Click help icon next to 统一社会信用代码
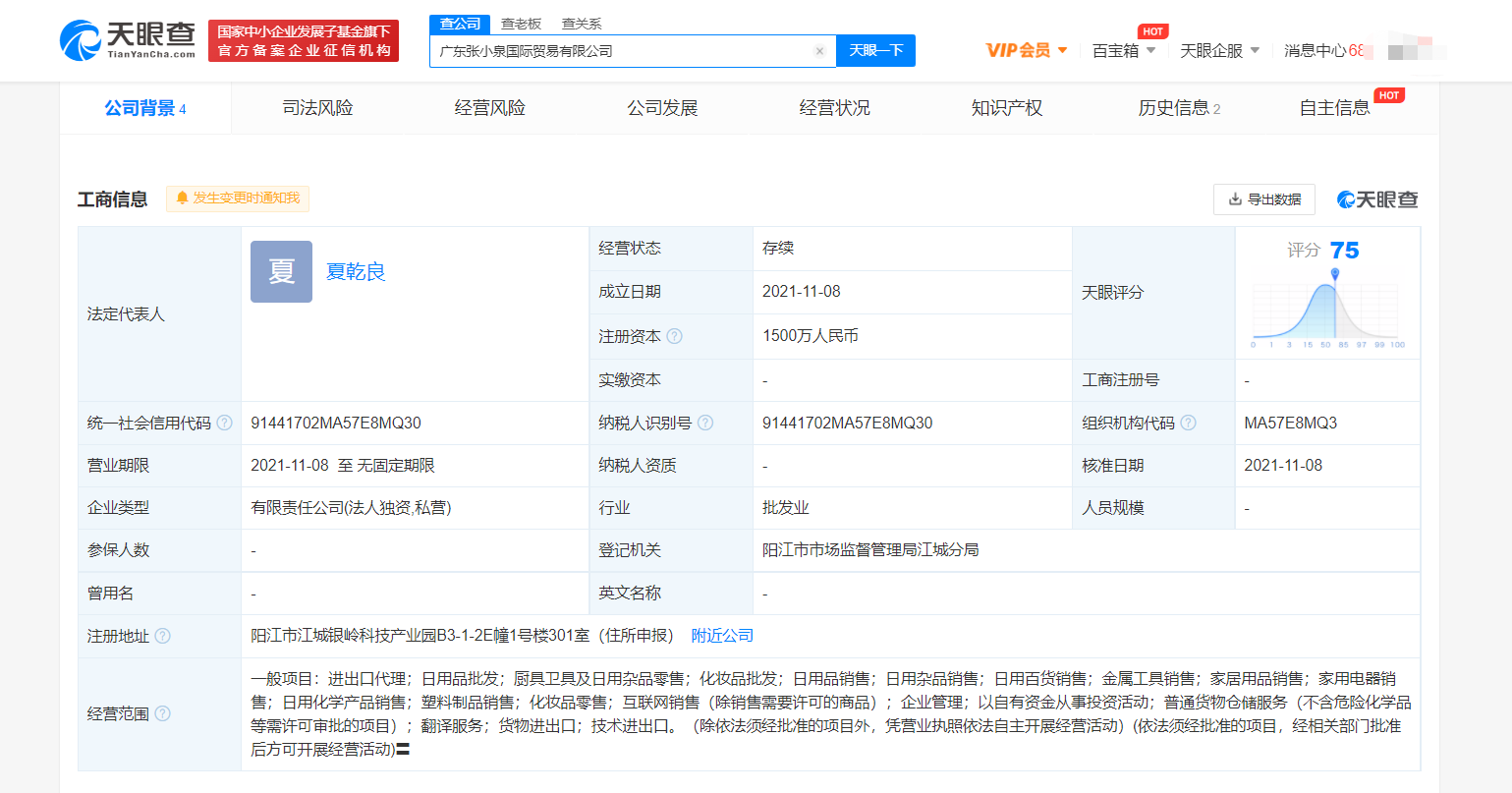Screen dimensions: 1512x793 (x=225, y=423)
